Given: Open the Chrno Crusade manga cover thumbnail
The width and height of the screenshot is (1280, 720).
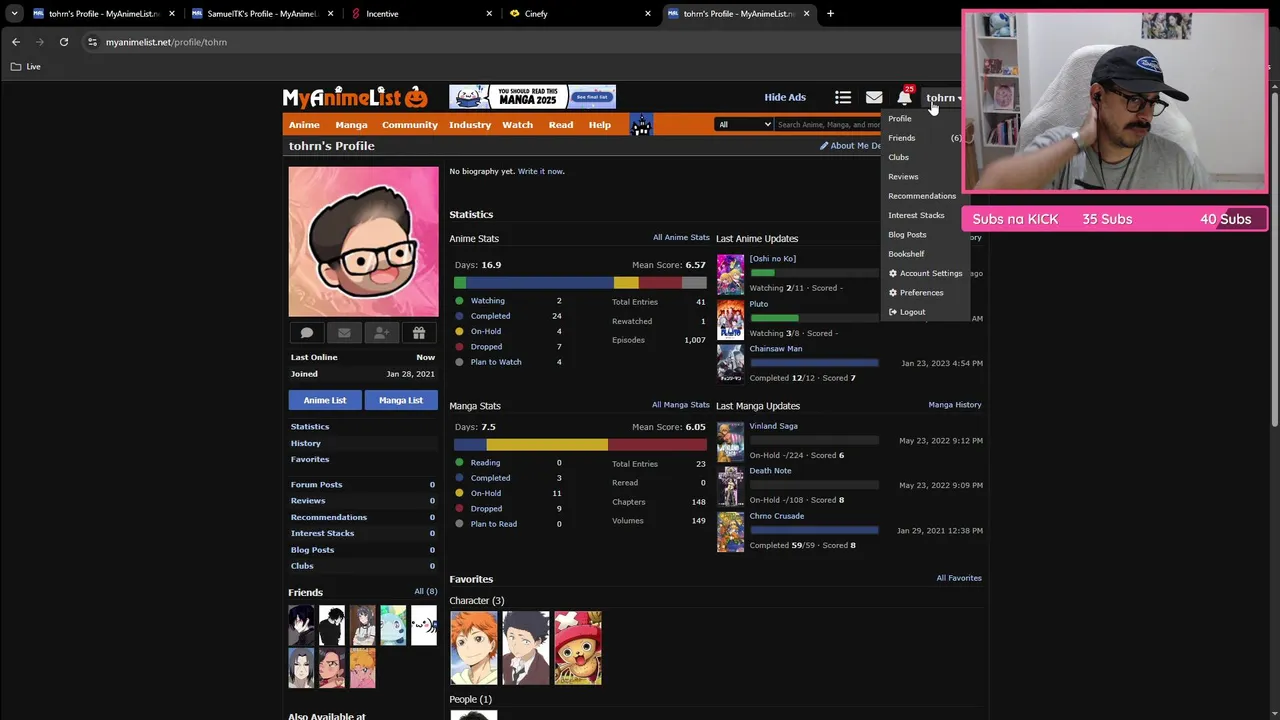Looking at the screenshot, I should click(730, 532).
